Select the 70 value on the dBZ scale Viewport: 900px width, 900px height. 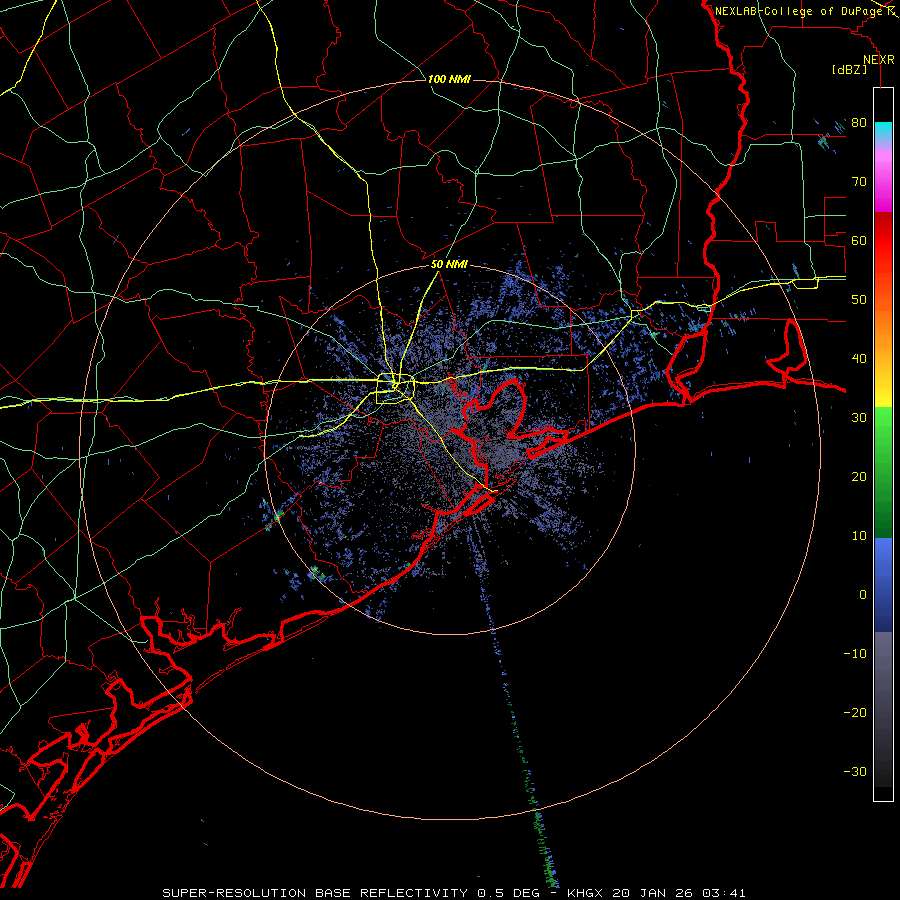859,182
